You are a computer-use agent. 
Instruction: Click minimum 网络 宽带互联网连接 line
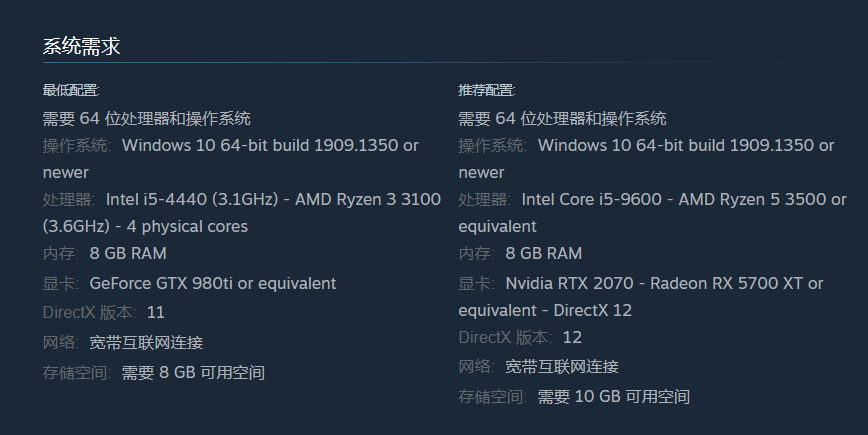(x=123, y=343)
